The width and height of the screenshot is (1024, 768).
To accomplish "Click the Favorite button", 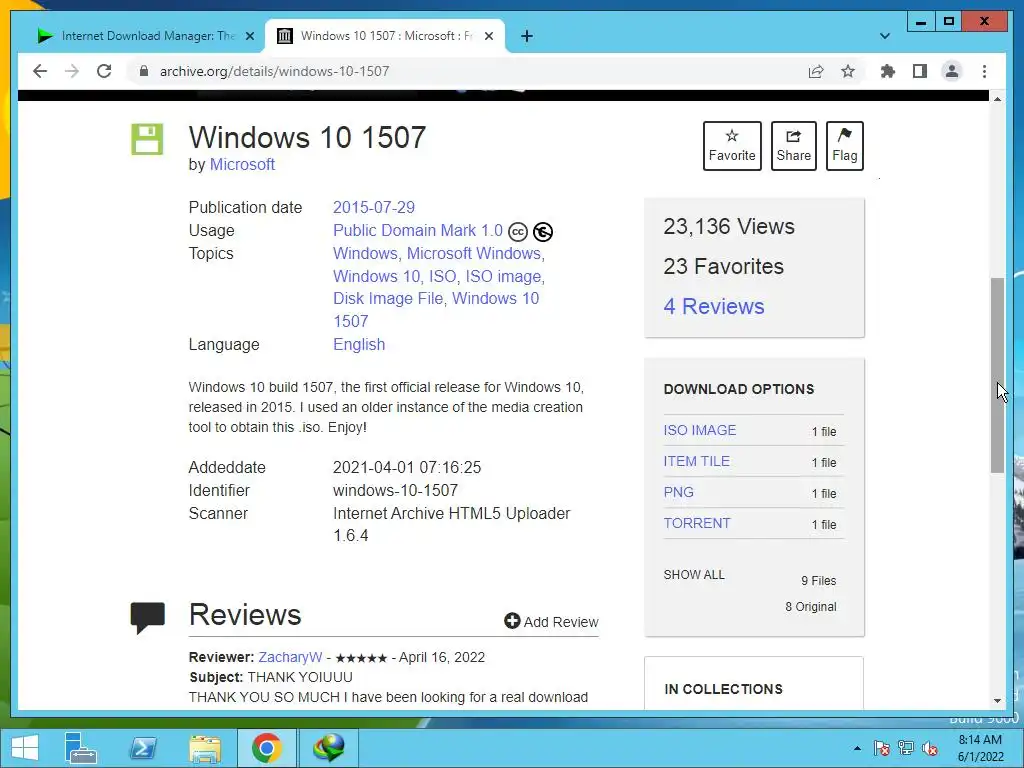I will click(732, 146).
